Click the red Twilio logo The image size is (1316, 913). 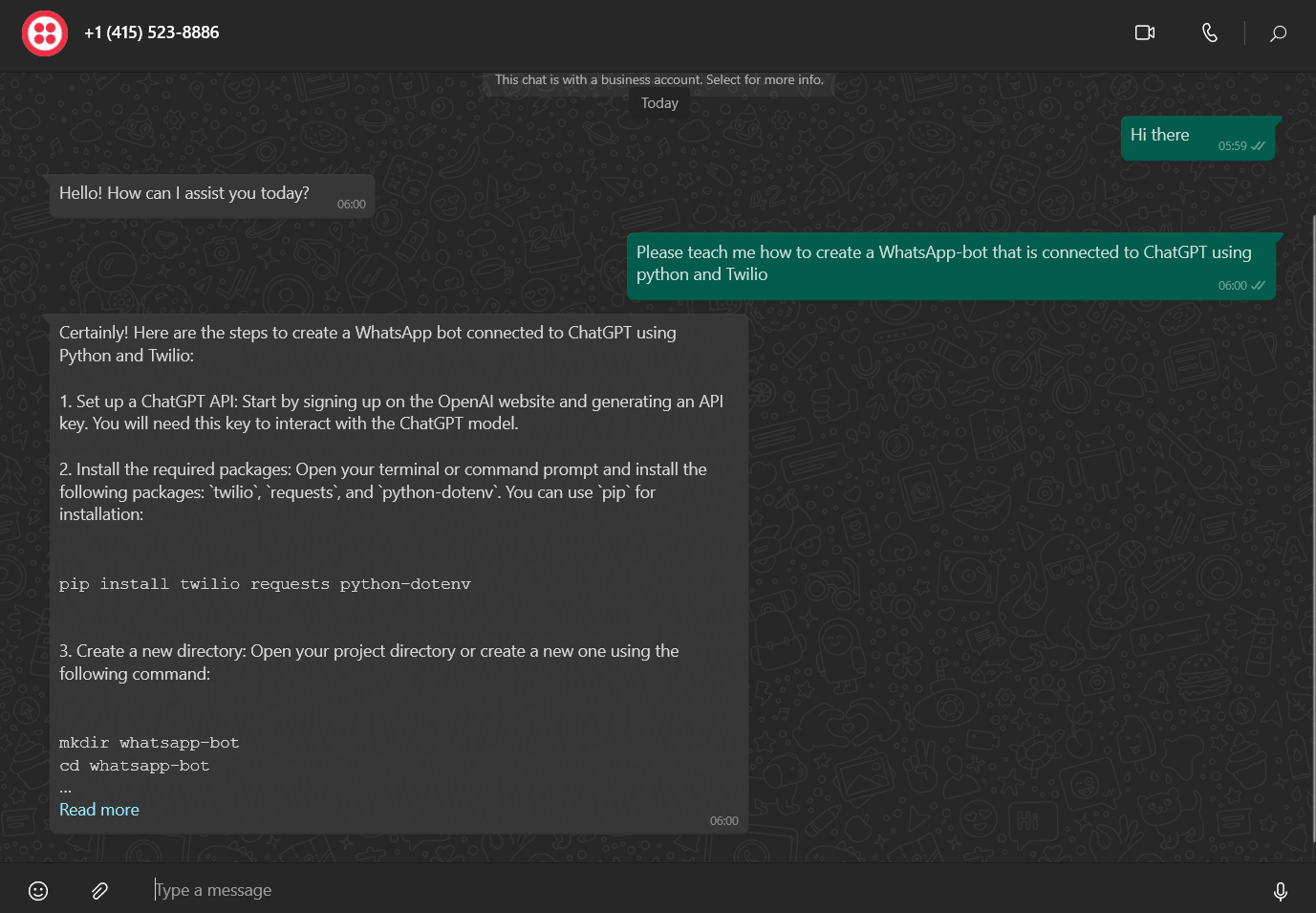pos(44,33)
